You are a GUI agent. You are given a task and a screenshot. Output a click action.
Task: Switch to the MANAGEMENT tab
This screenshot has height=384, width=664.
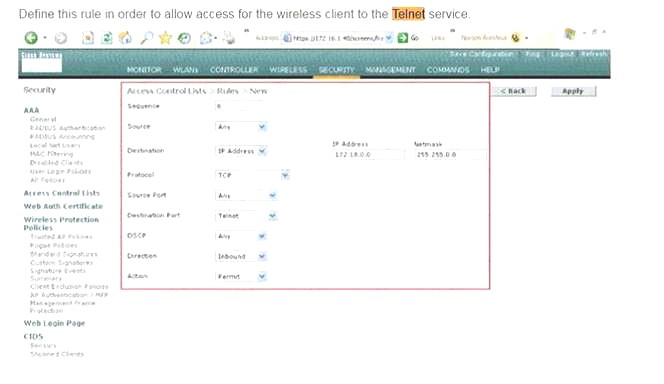(x=390, y=70)
